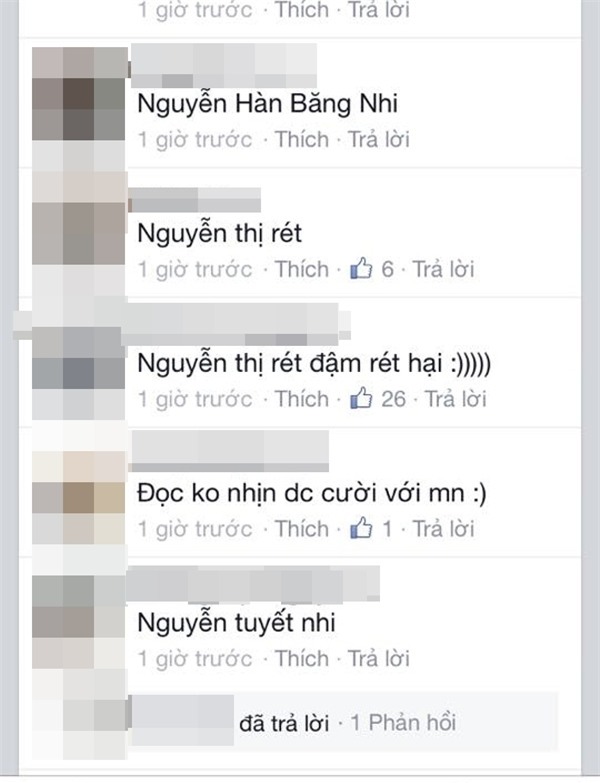600x783 pixels.
Task: Click Trả lời under 'Nguyễn Hàn Băng Nhi'
Action: pos(379,139)
